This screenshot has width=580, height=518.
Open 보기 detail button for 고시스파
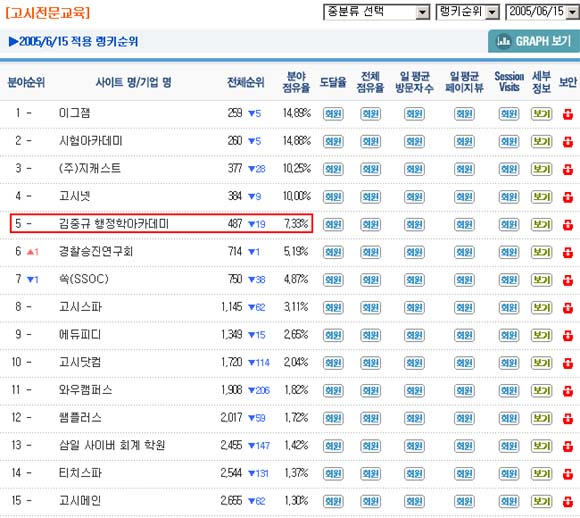point(542,308)
